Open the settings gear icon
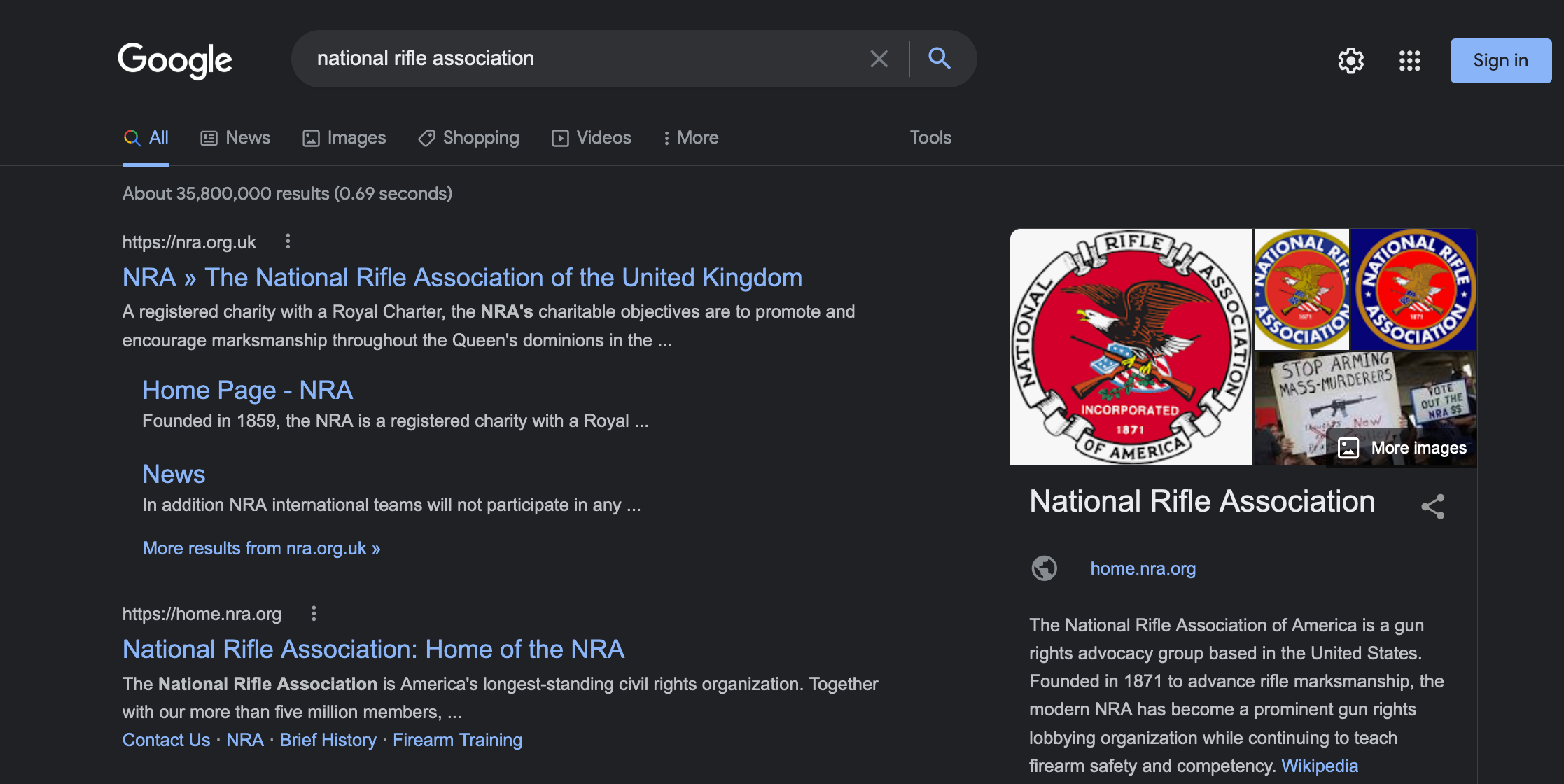The height and width of the screenshot is (784, 1564). 1350,61
